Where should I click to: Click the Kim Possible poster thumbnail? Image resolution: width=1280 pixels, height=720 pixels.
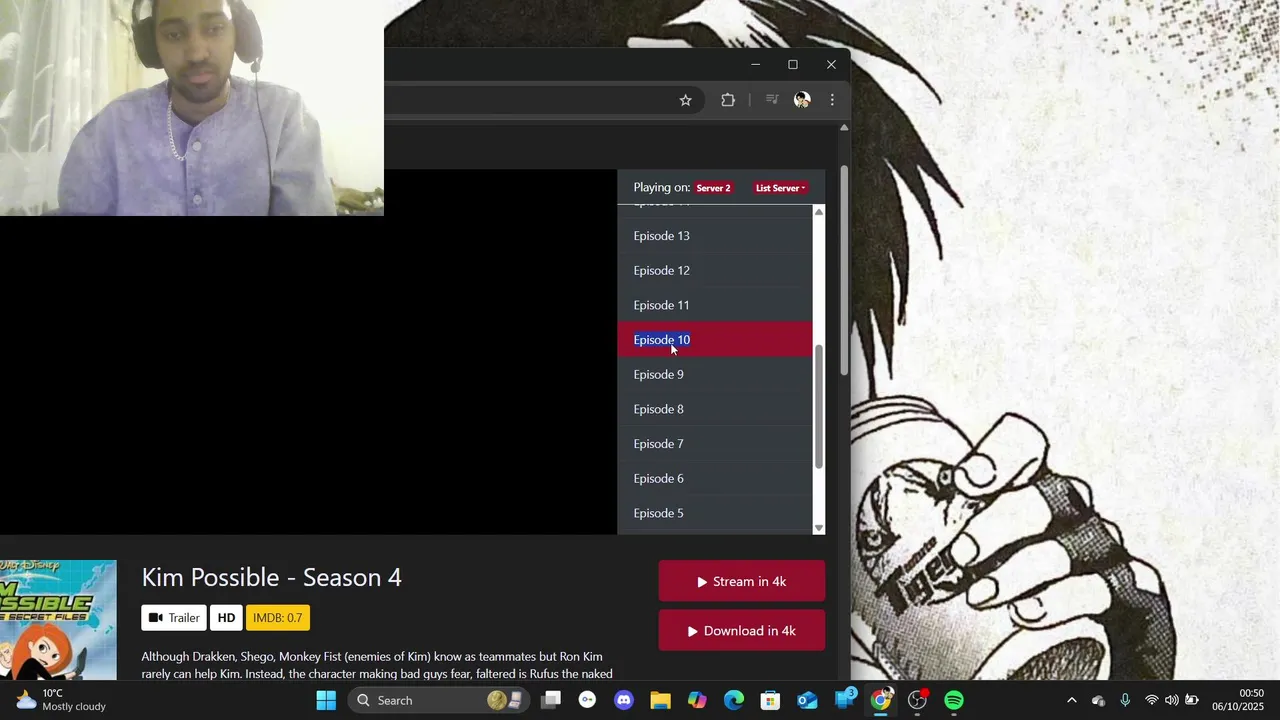58,620
